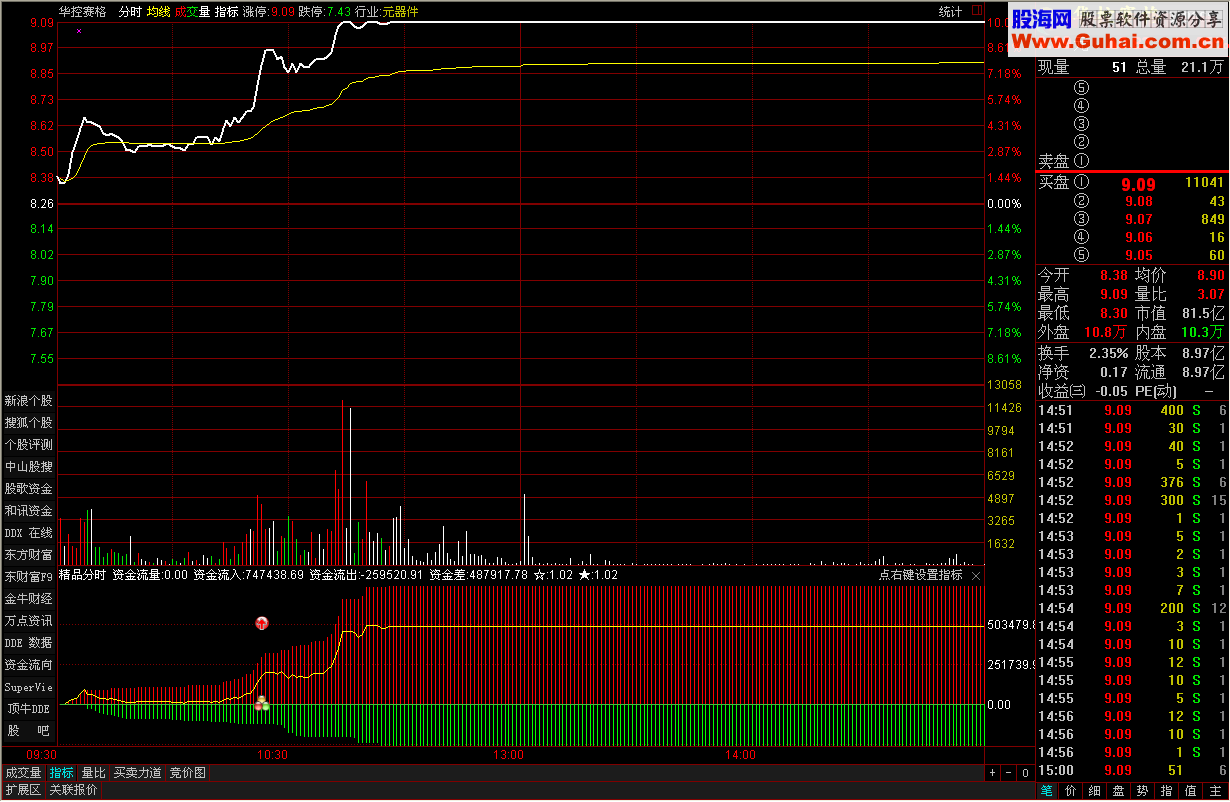
Task: Open the 顶牛DDE sidebar link
Action: tap(28, 708)
